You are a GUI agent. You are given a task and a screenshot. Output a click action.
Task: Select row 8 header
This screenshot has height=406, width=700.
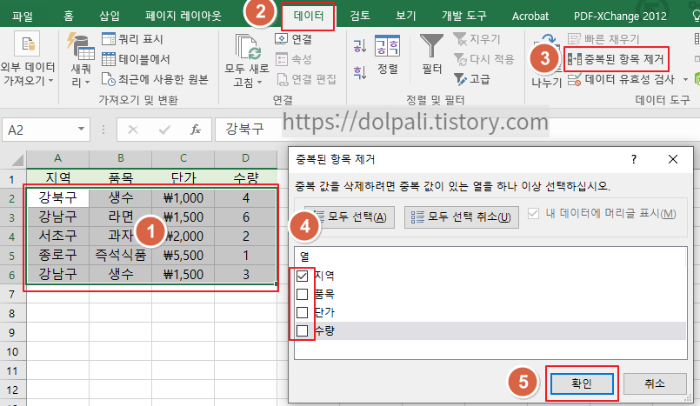click(x=12, y=313)
